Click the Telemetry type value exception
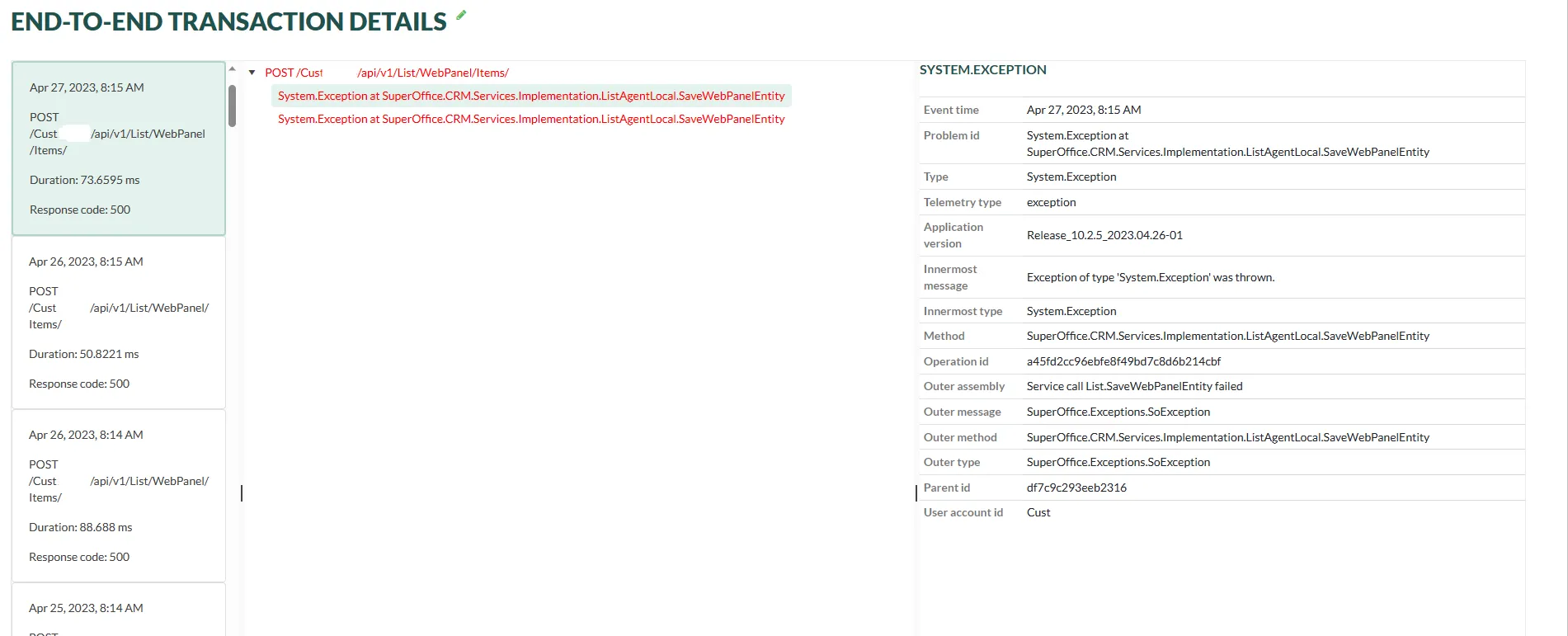Viewport: 1568px width, 636px height. pyautogui.click(x=1051, y=202)
